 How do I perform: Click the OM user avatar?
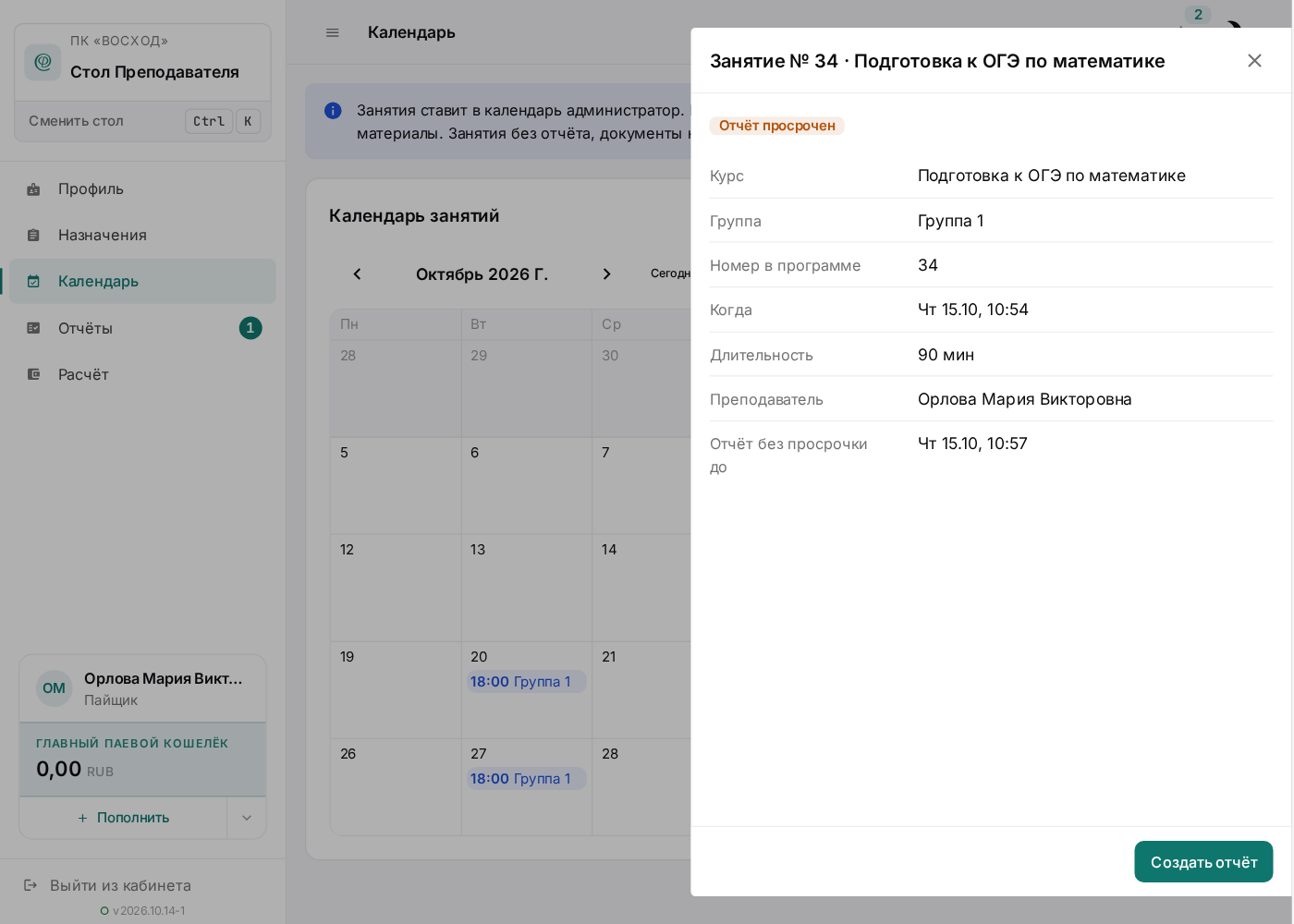(x=55, y=688)
